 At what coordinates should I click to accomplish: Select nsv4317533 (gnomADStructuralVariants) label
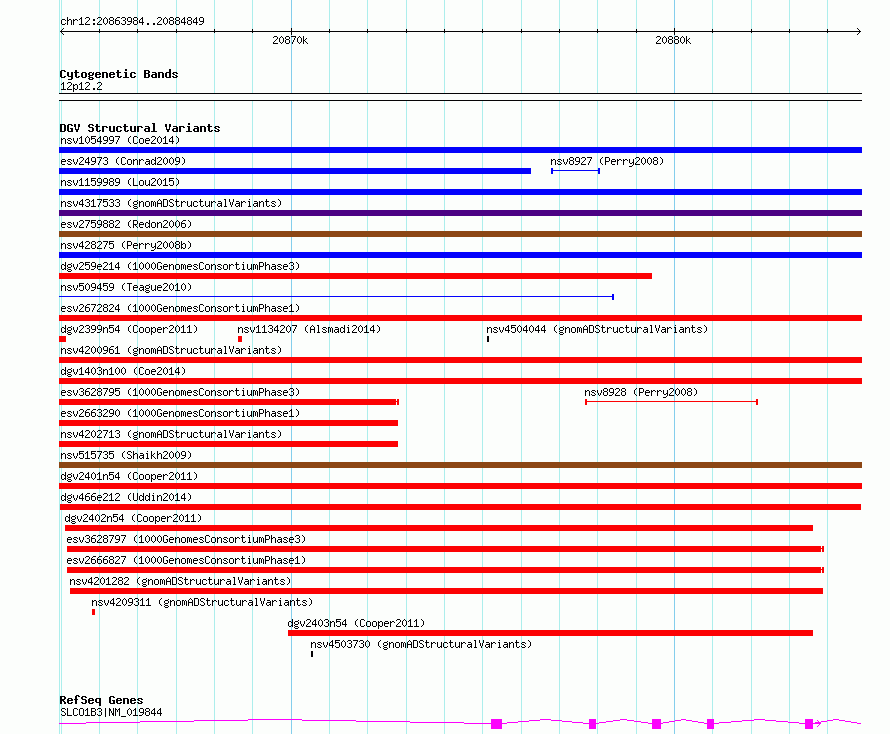tap(171, 203)
